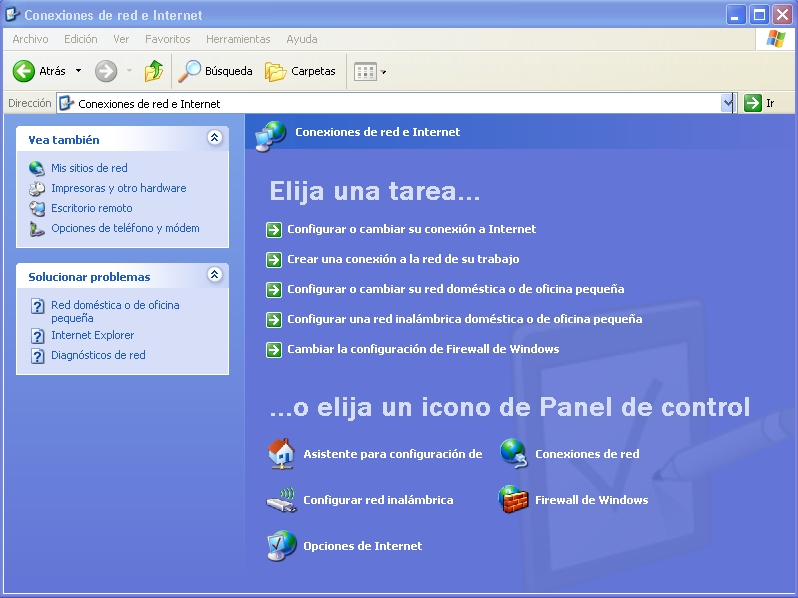Open the forward history dropdown arrow
This screenshot has width=798, height=598.
[129, 71]
